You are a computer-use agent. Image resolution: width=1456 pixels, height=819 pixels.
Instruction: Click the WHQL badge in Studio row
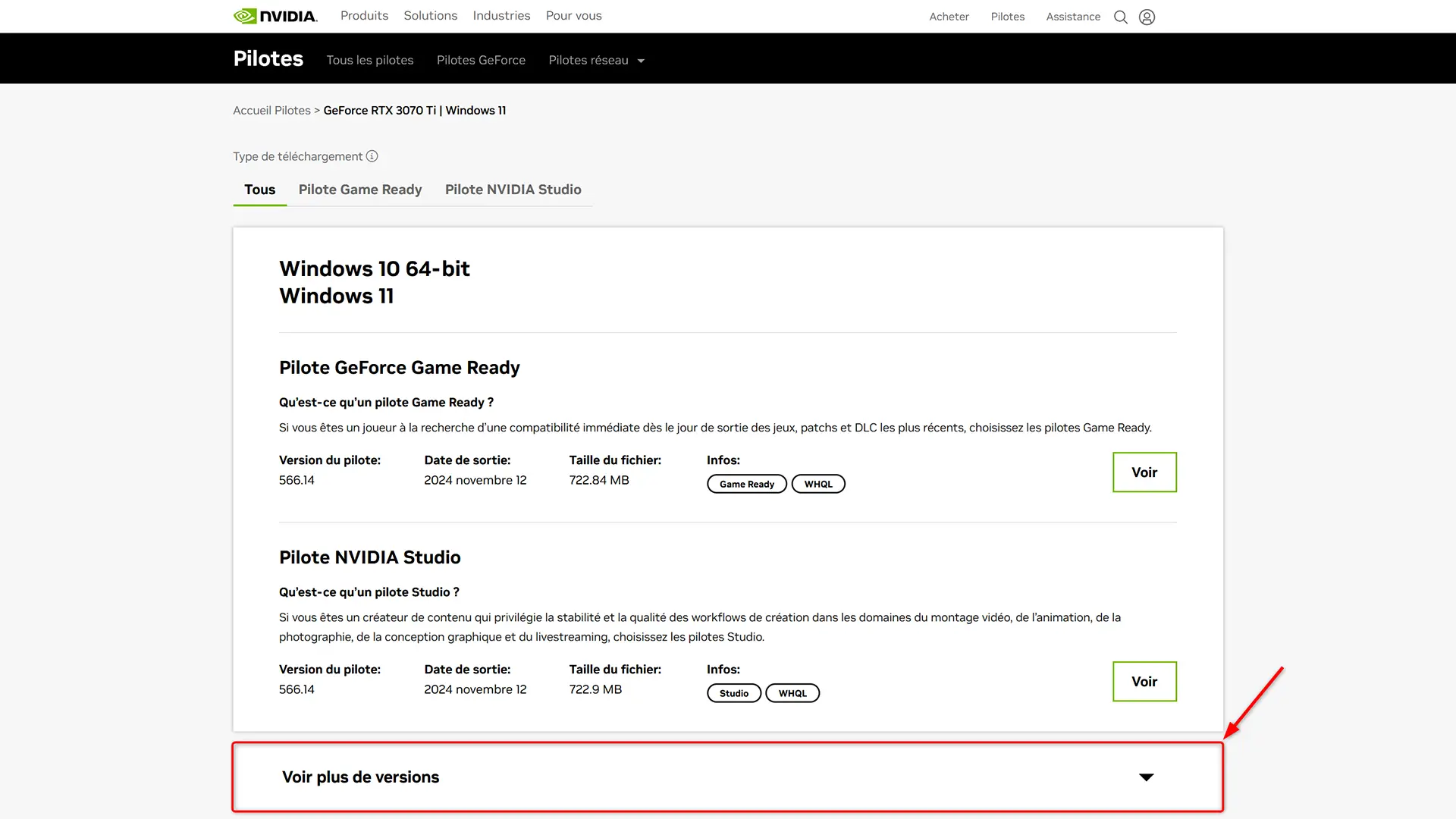pos(792,693)
